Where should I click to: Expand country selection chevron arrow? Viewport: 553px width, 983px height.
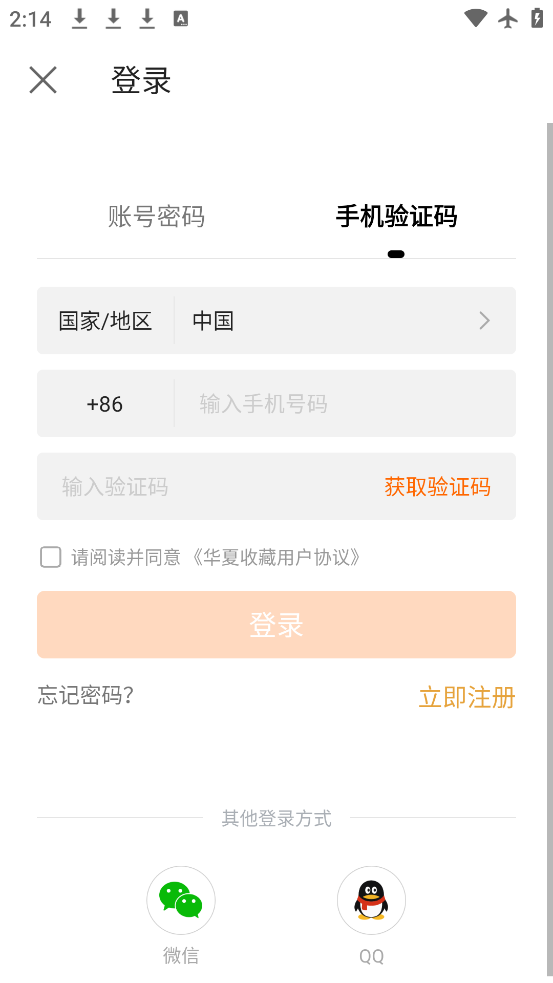pos(484,321)
